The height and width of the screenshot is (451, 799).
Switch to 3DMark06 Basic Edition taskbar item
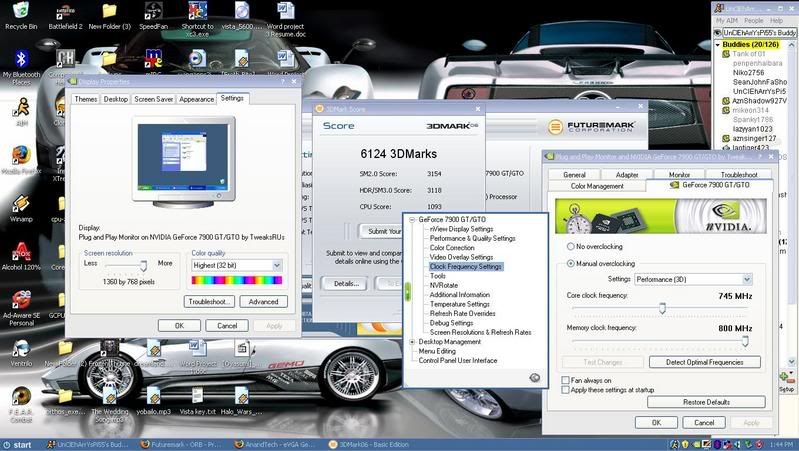pyautogui.click(x=369, y=445)
